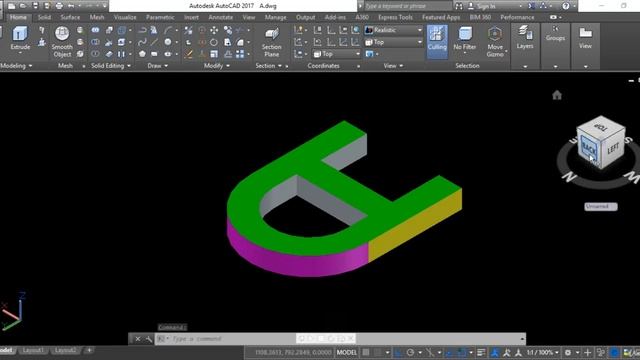Open the Annotate ribbon tab
Screen dimensions: 640x360
(x=220, y=17)
